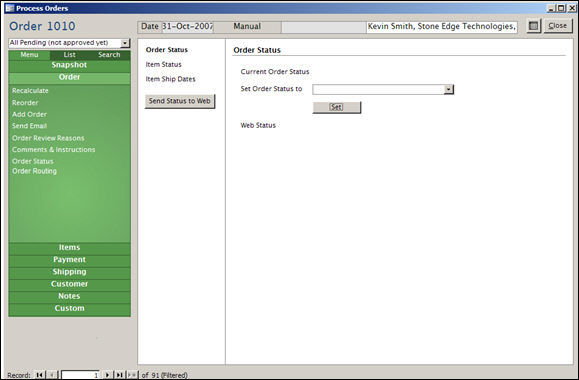Screen dimensions: 579x380
Task: Open the Order section header
Action: 69,77
